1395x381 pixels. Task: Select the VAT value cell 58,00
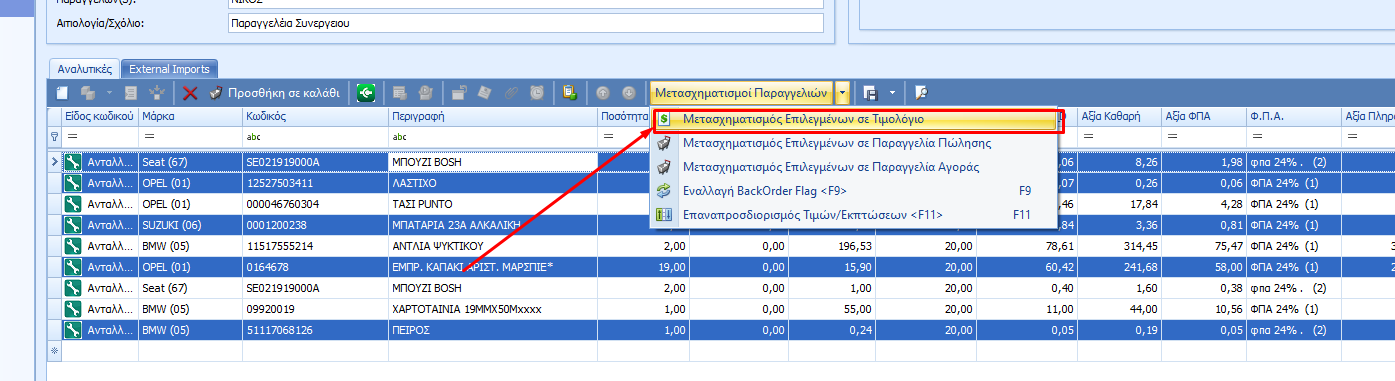point(1203,267)
